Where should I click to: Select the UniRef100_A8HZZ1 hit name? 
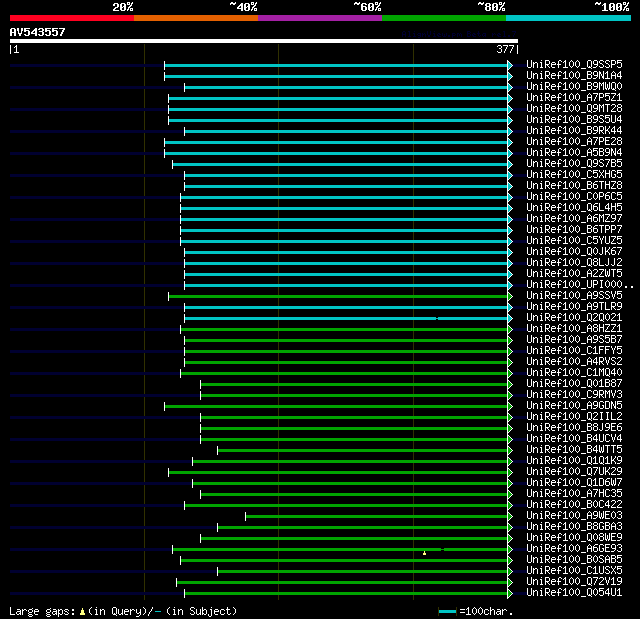point(574,329)
